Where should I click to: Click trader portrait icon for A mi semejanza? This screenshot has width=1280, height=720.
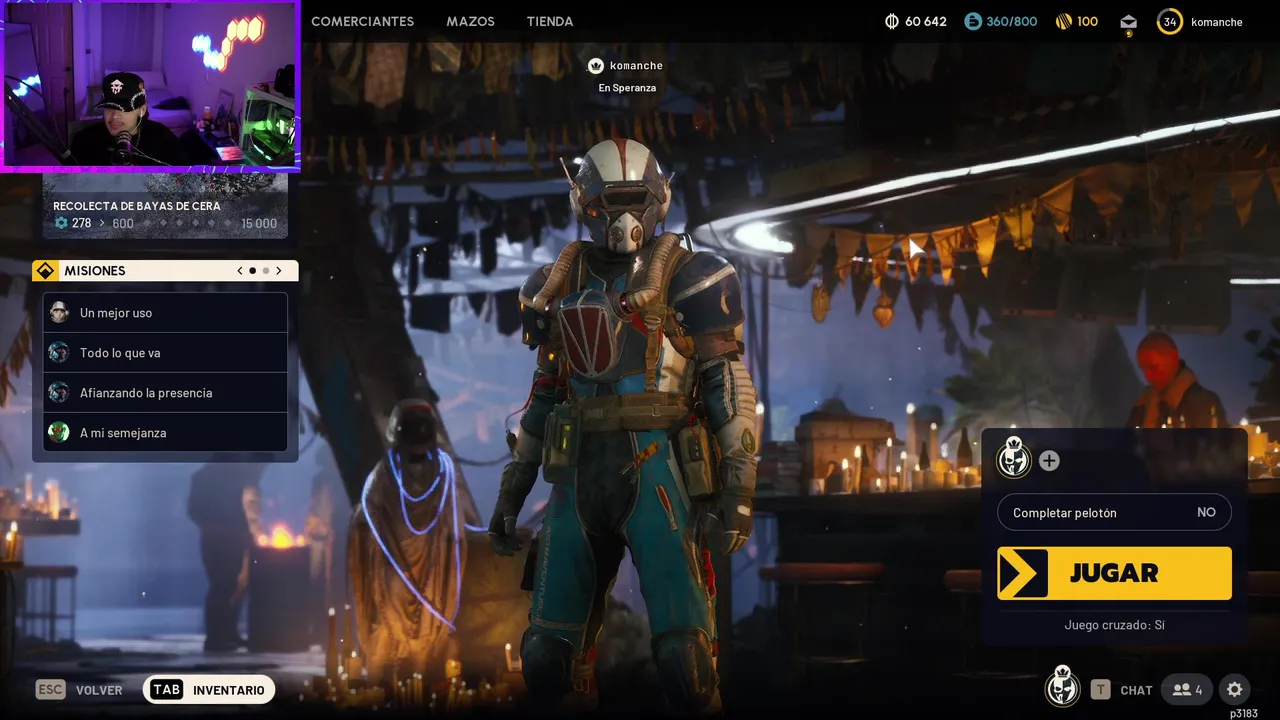(x=59, y=432)
